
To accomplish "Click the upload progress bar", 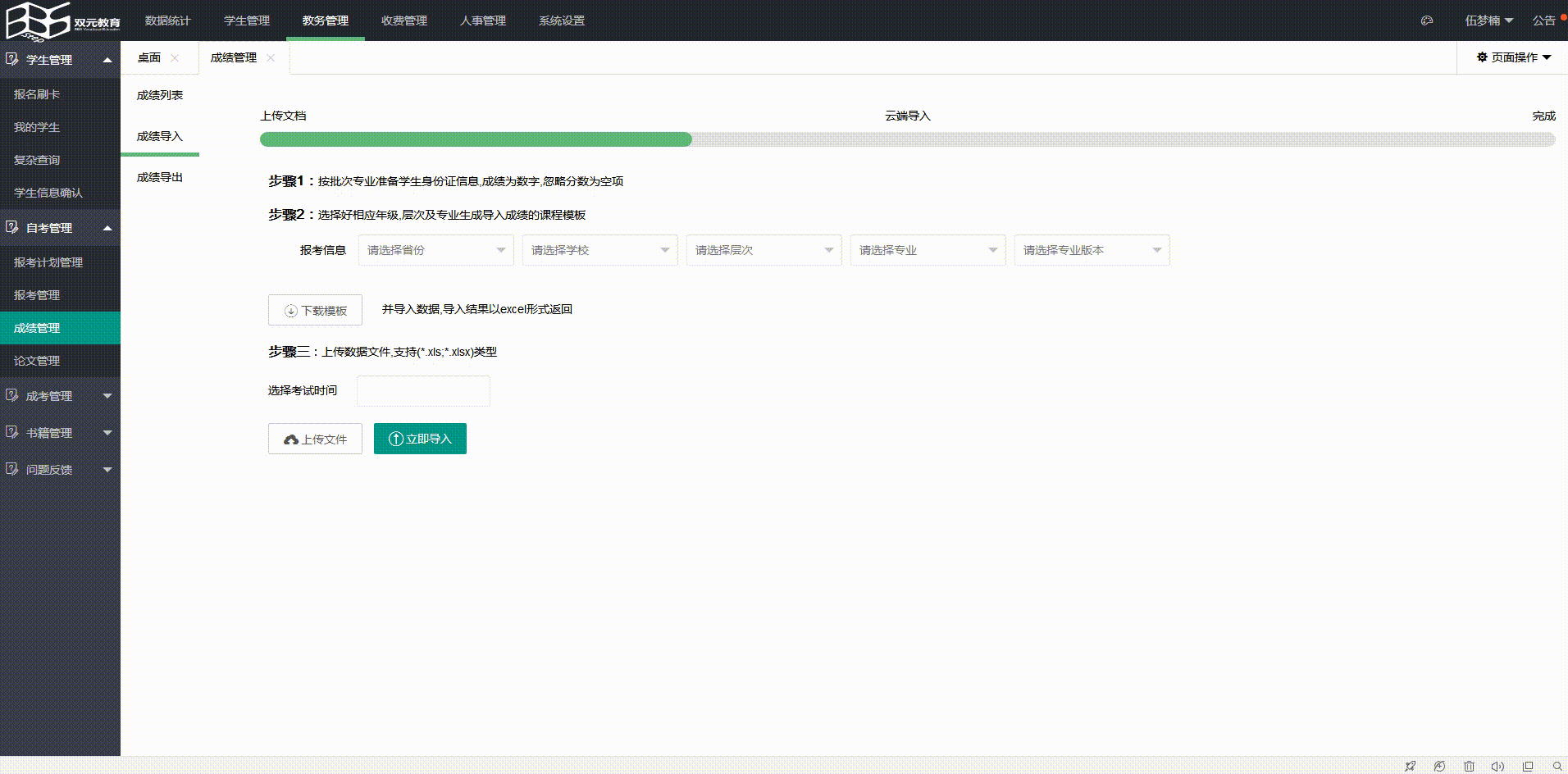I will pyautogui.click(x=907, y=139).
